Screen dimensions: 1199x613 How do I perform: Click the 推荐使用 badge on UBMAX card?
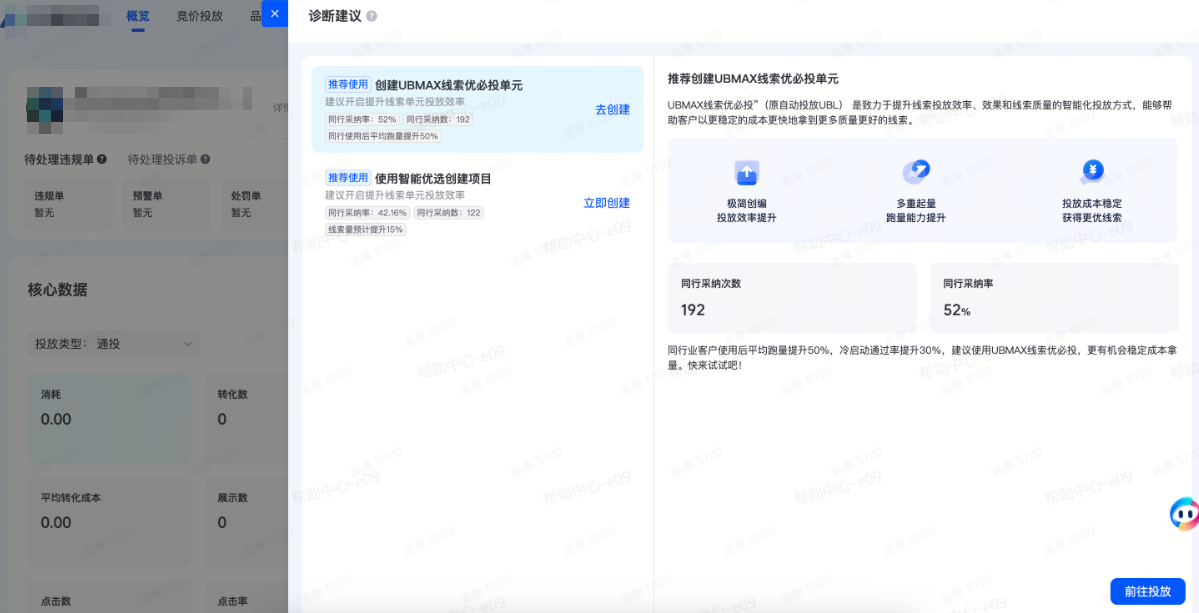(348, 85)
